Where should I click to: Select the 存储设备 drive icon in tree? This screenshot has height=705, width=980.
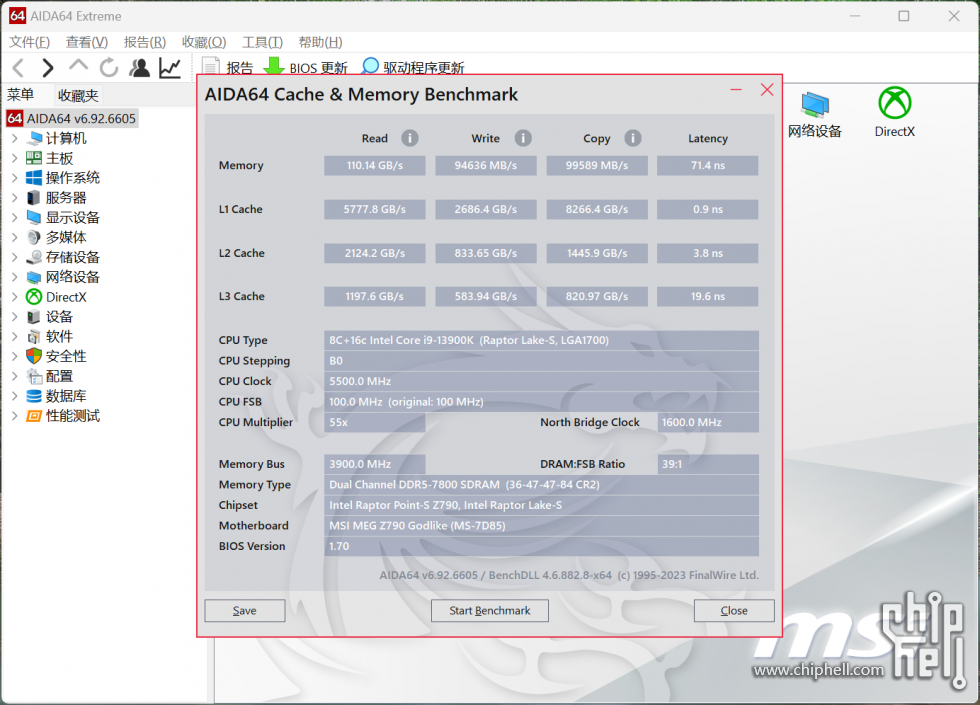(34, 257)
